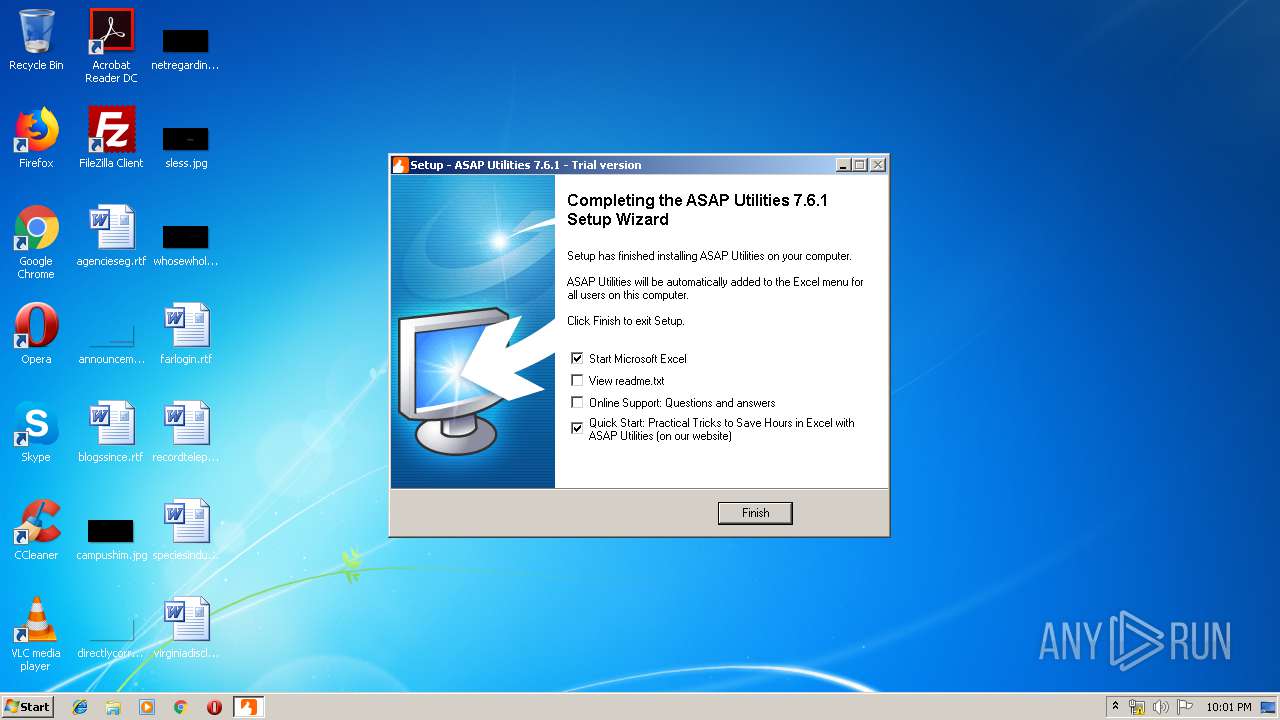
Task: Click the volume speaker tray icon
Action: tap(1161, 707)
